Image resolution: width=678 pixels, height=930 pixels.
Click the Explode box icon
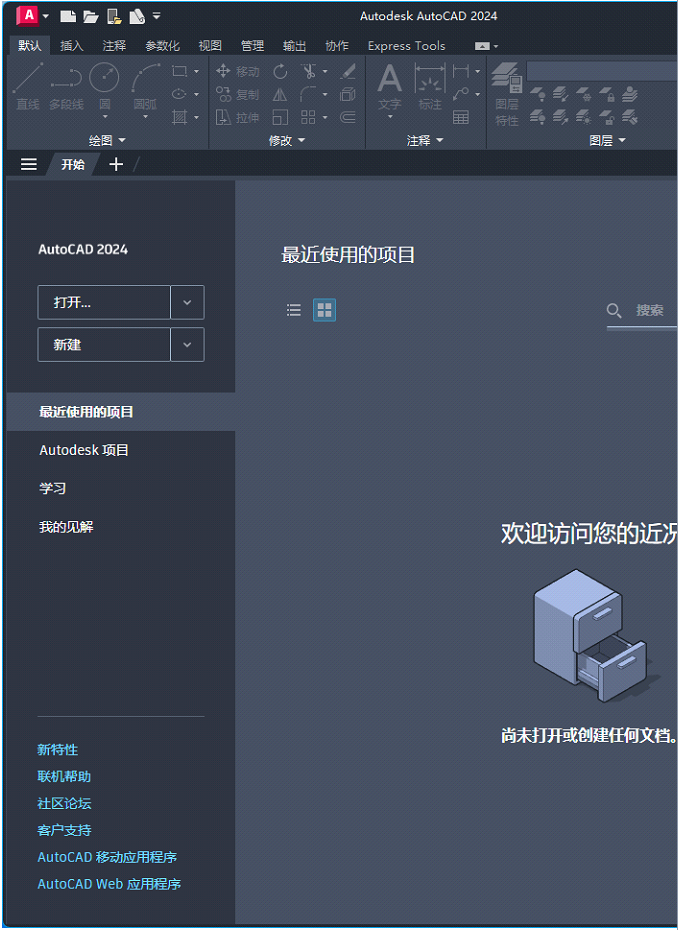(348, 94)
